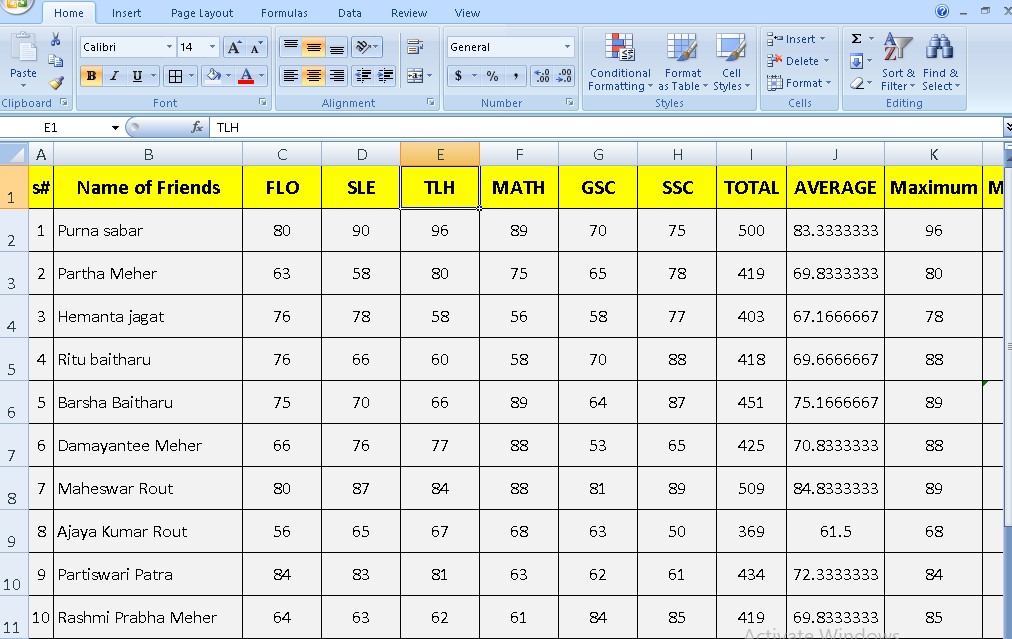The width and height of the screenshot is (1012, 639).
Task: Open the Page Layout tab
Action: pos(202,13)
